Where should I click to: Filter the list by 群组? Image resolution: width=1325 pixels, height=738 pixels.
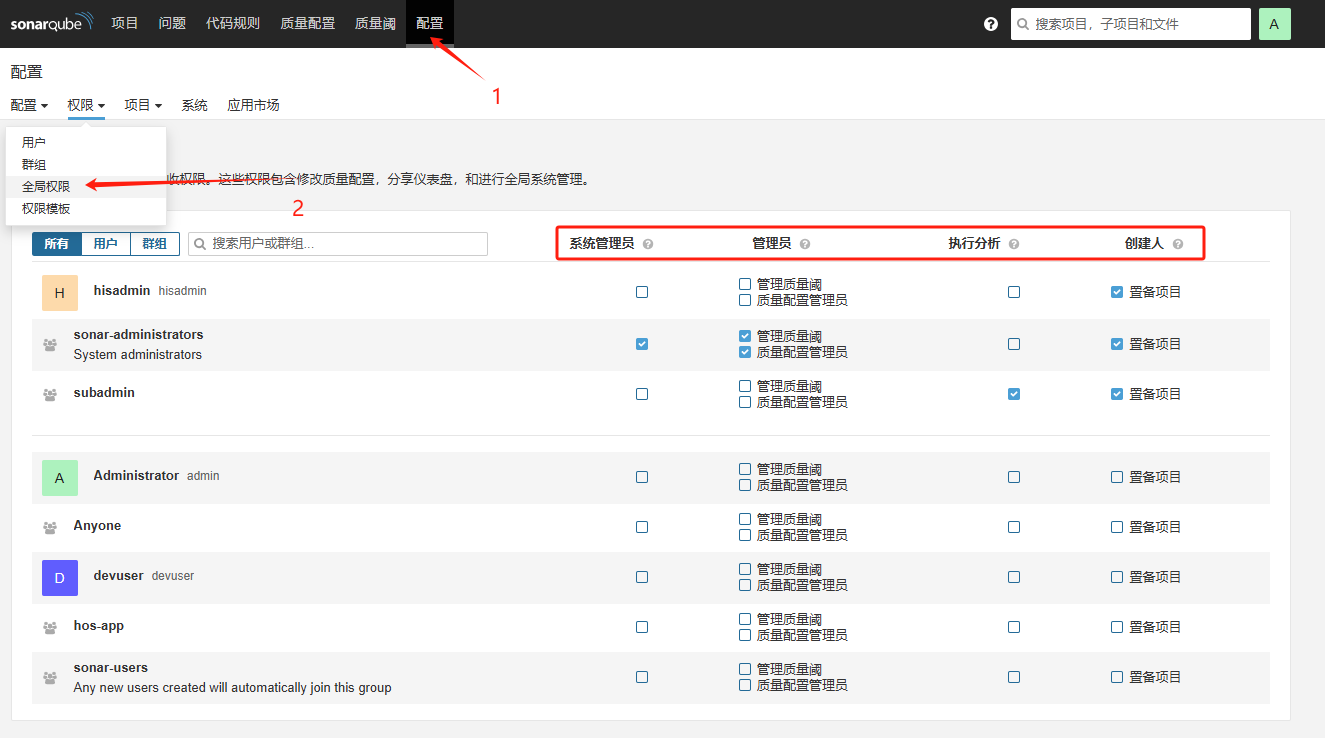tap(155, 244)
